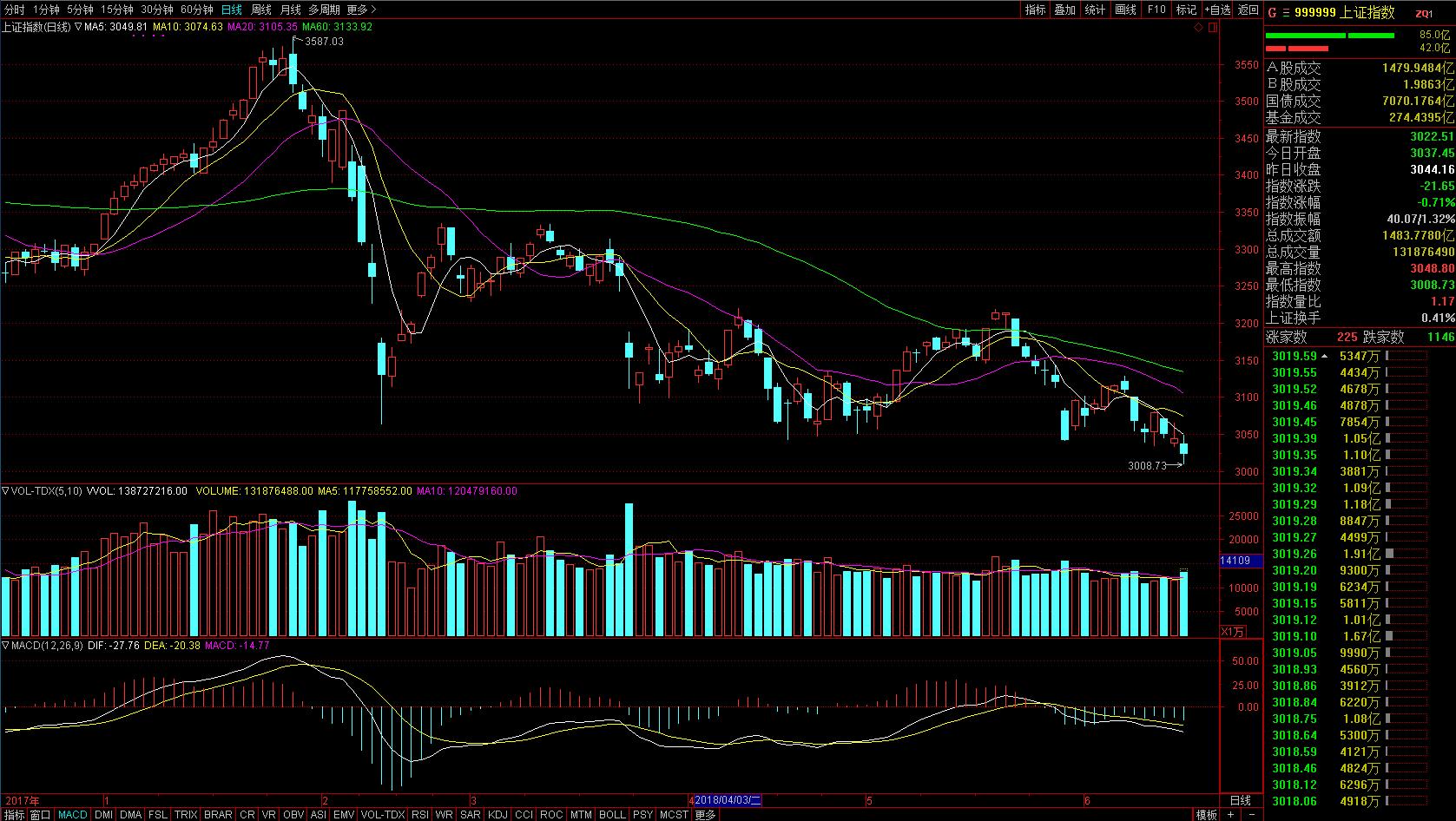Image resolution: width=1456 pixels, height=821 pixels.
Task: Click the +自选 add to watchlist button
Action: [x=1217, y=10]
